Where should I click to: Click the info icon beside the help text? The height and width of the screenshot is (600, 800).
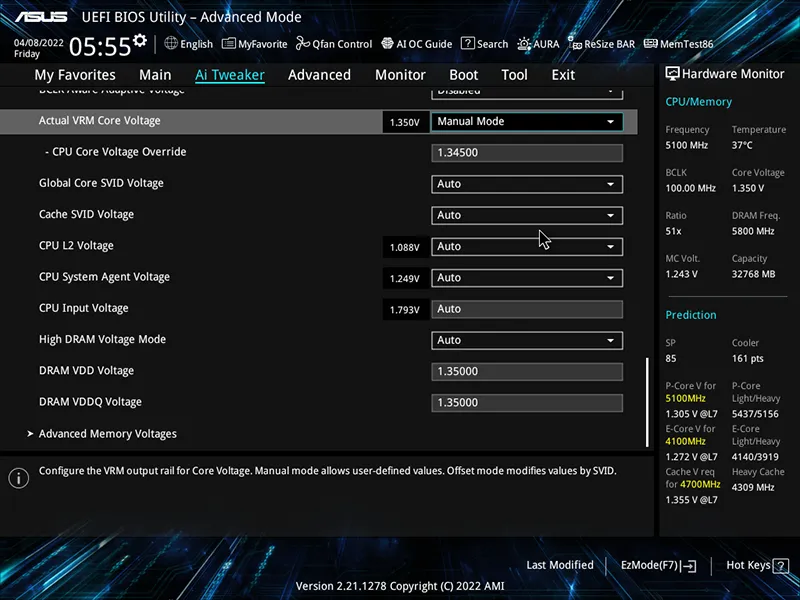point(19,478)
